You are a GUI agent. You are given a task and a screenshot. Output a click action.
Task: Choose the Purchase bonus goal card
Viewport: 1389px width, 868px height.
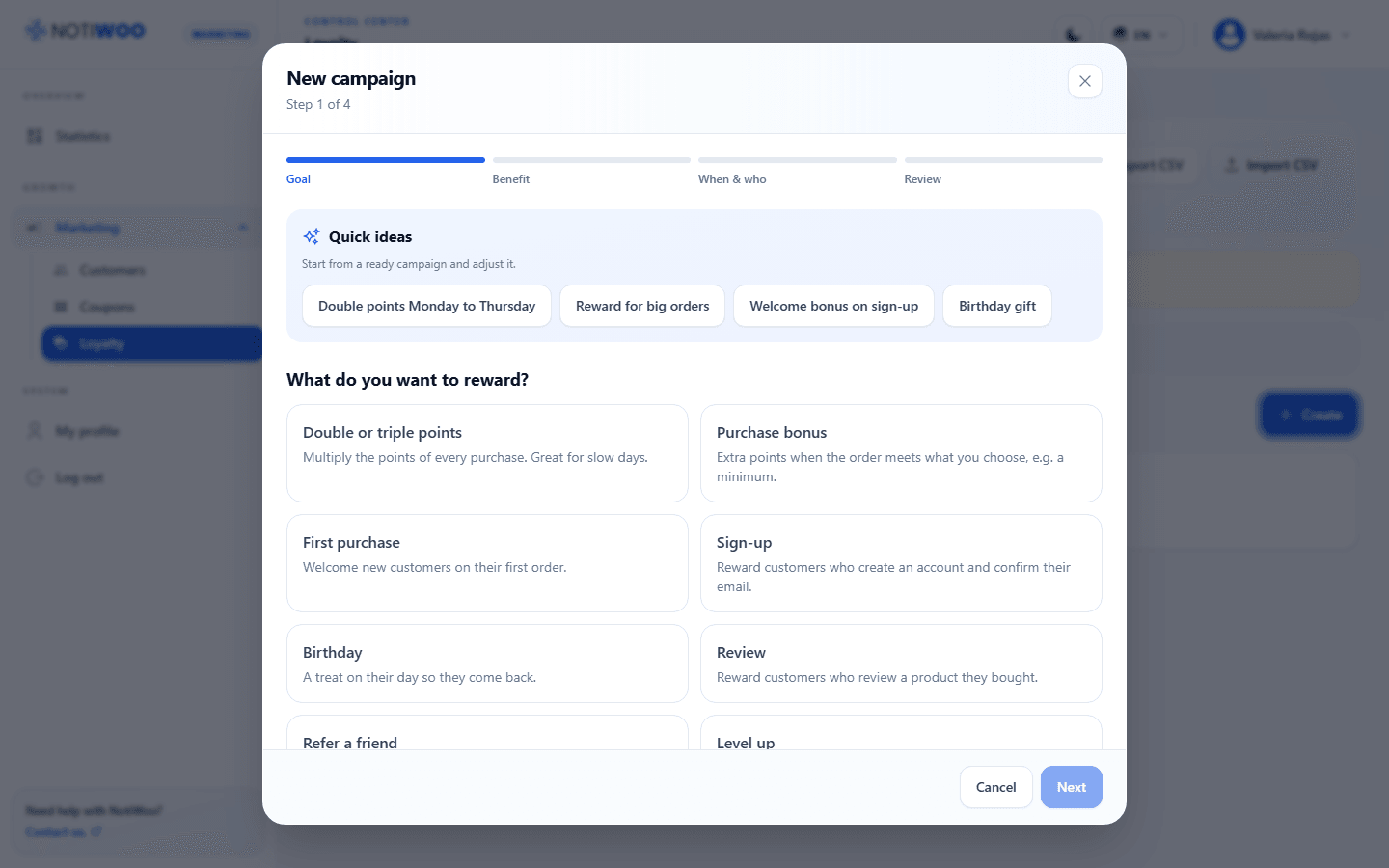click(x=901, y=453)
